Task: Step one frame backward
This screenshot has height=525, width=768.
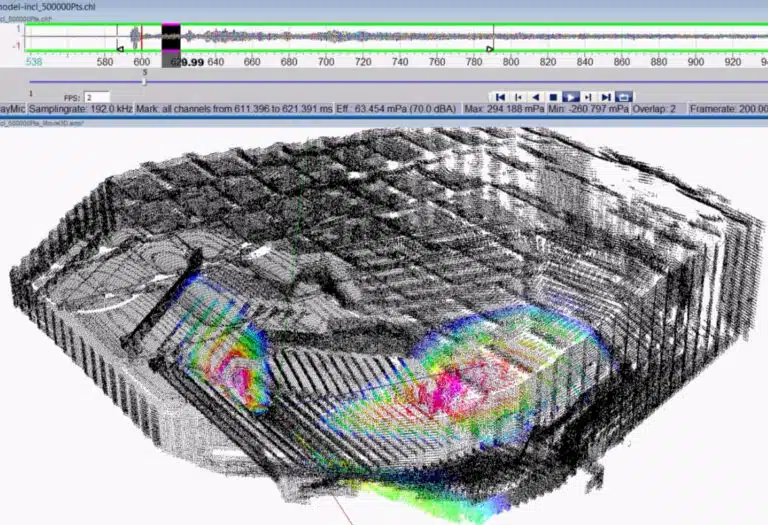Action: click(x=518, y=96)
